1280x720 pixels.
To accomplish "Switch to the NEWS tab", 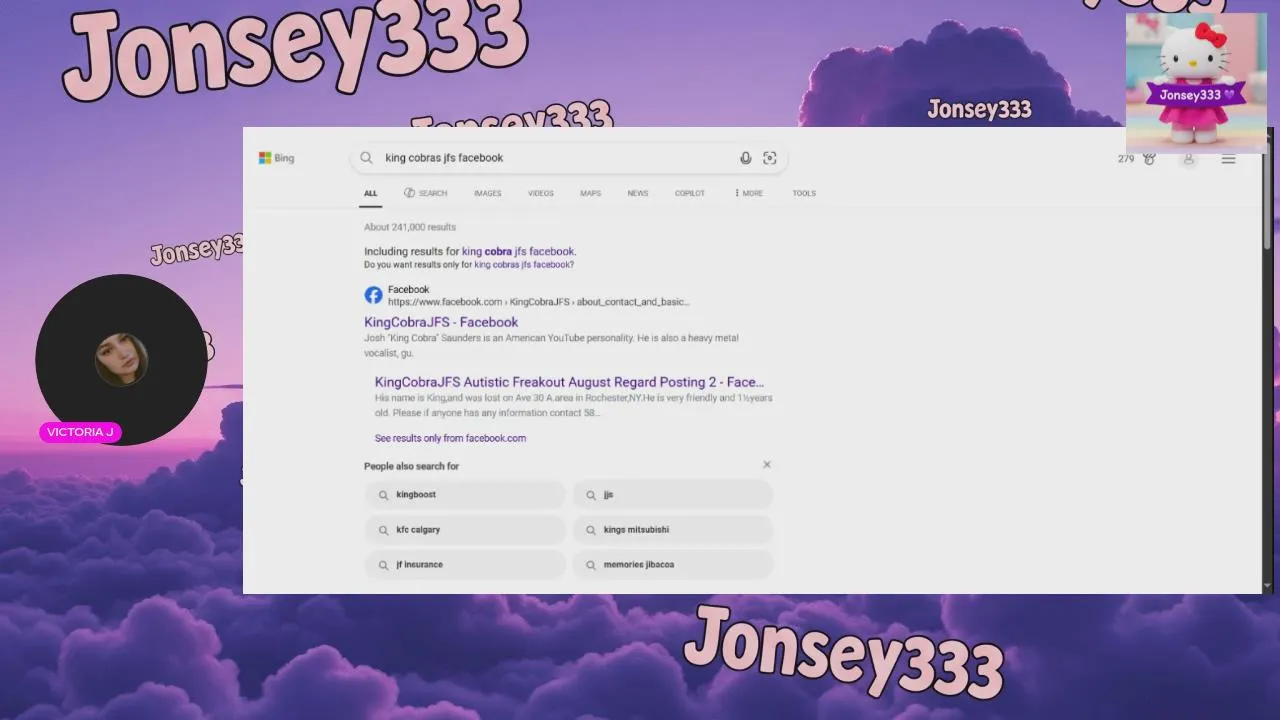I will [x=638, y=193].
